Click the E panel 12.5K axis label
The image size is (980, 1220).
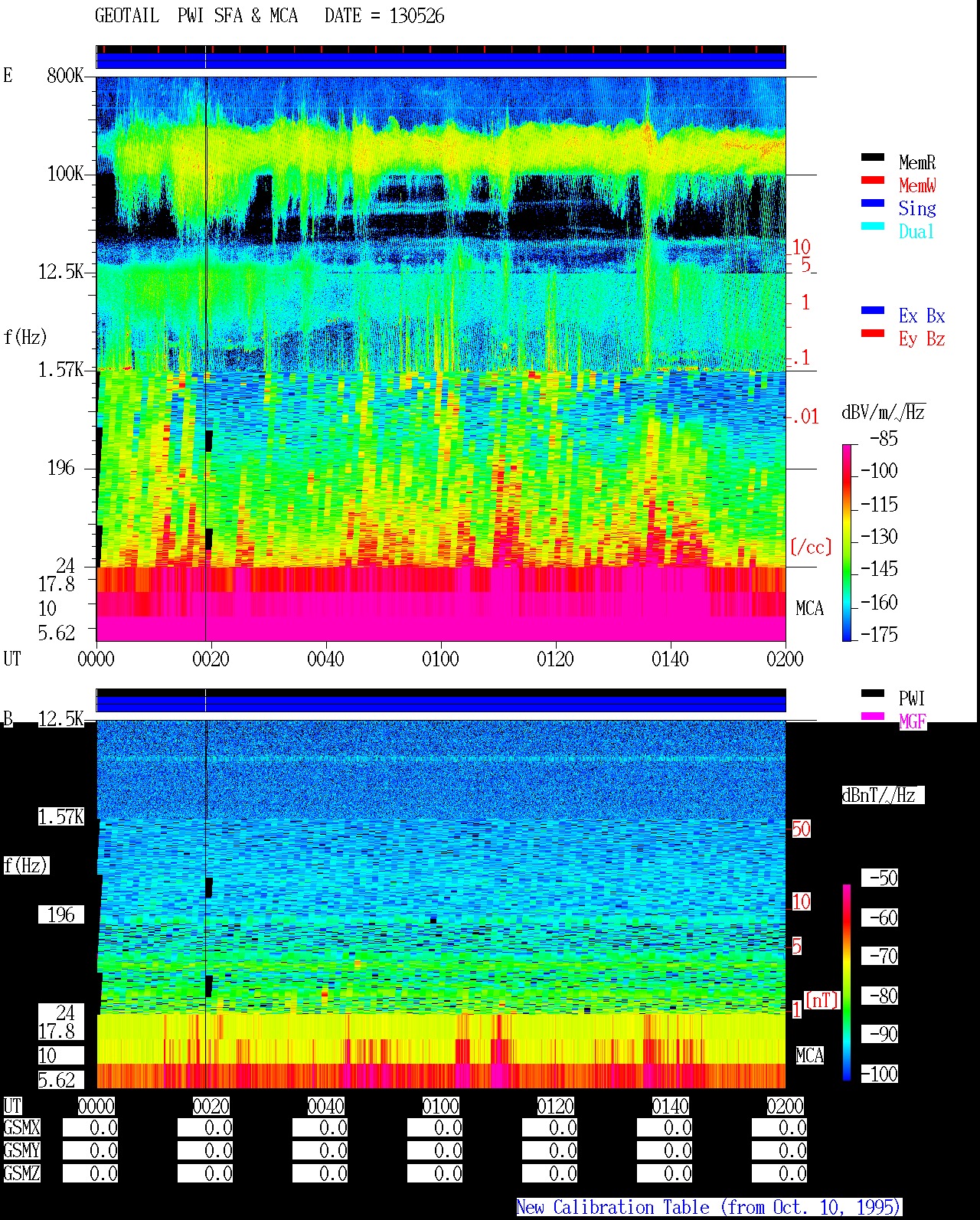[61, 272]
